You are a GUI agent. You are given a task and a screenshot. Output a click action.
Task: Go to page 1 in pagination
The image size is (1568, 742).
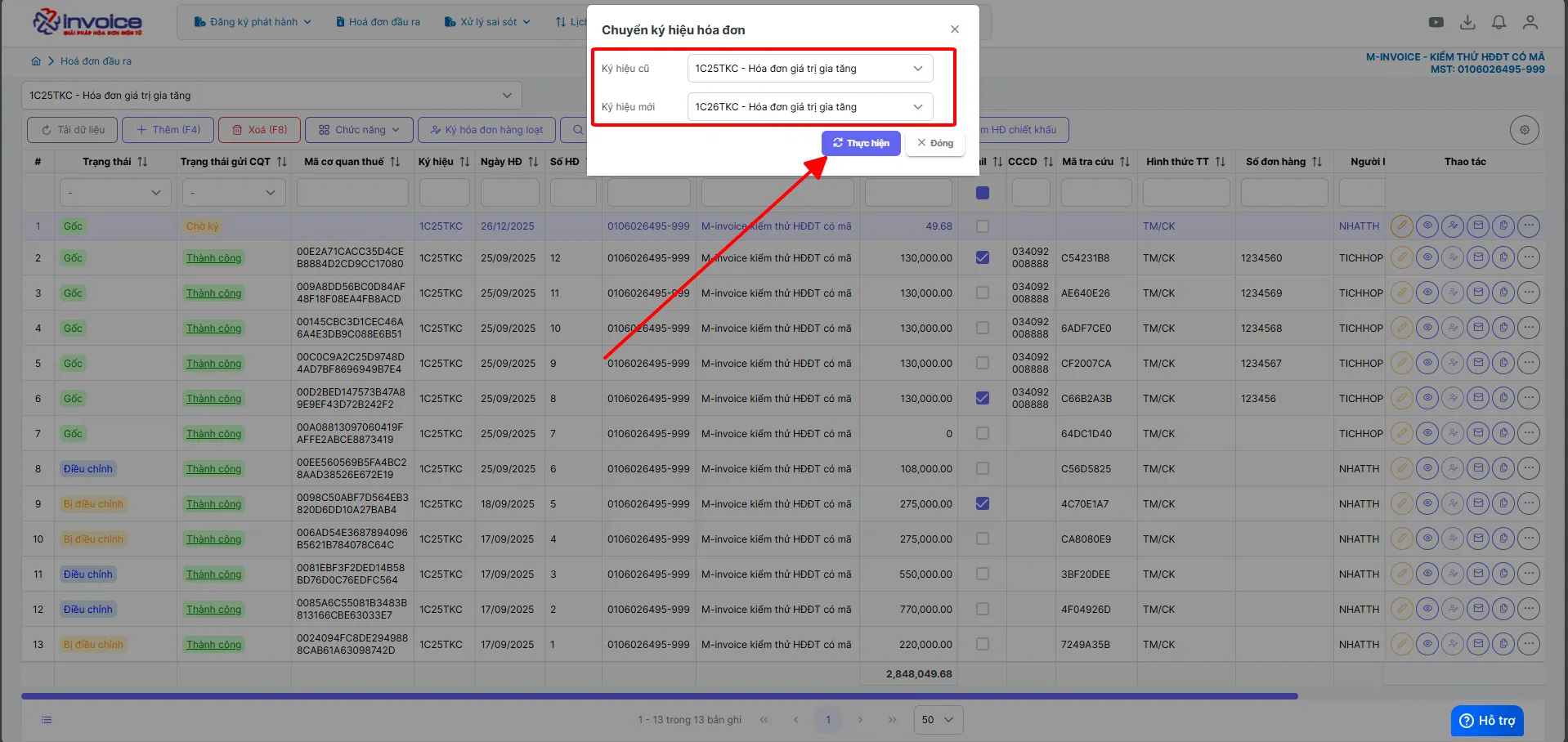828,720
